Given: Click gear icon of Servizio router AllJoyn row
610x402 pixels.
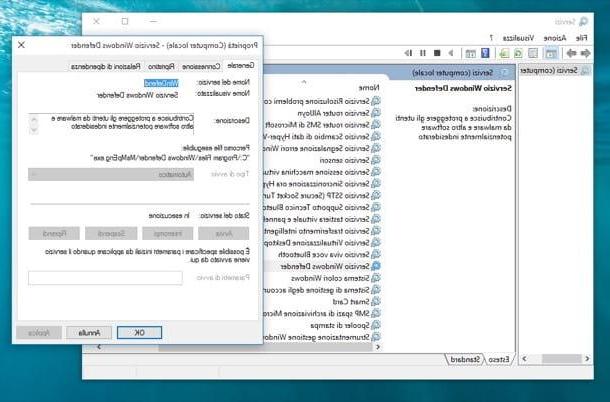Looking at the screenshot, I should click(376, 113).
